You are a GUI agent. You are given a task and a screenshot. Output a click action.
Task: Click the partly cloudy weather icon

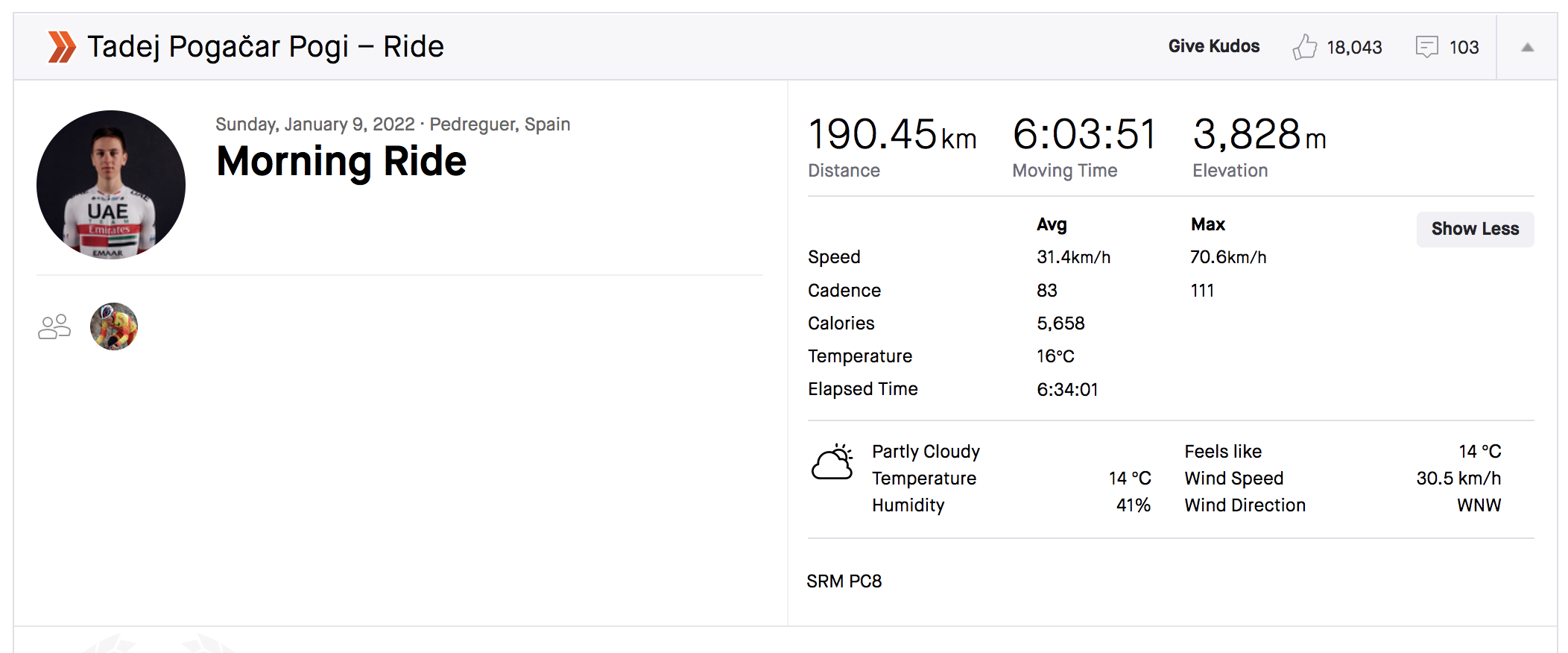click(x=832, y=463)
